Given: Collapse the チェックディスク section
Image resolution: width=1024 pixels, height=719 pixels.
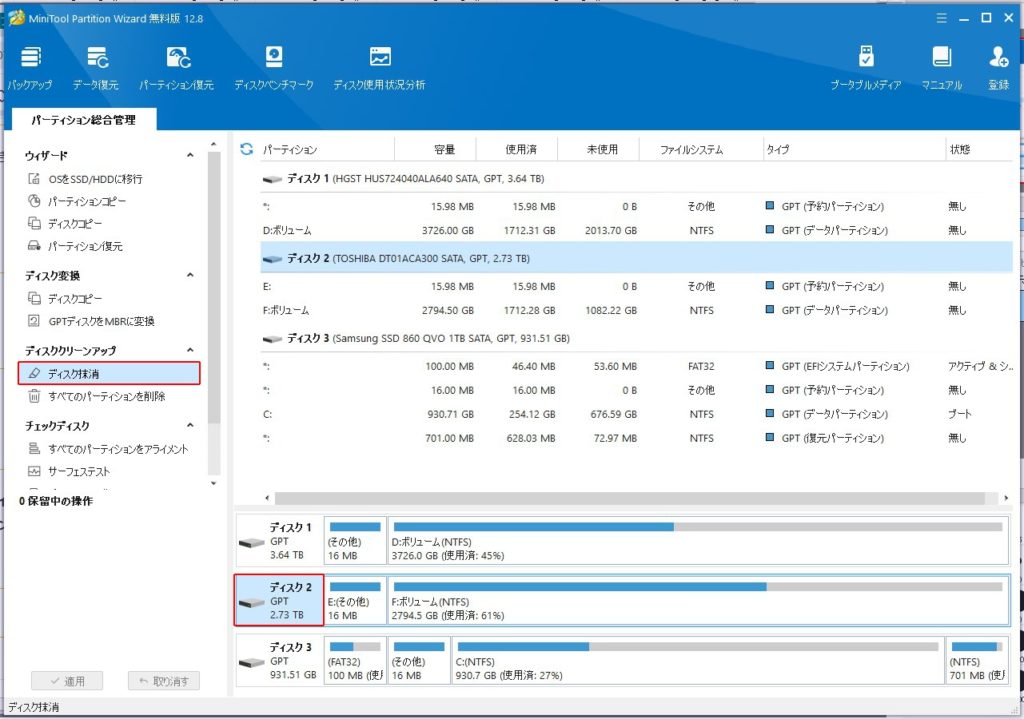Looking at the screenshot, I should (x=190, y=427).
